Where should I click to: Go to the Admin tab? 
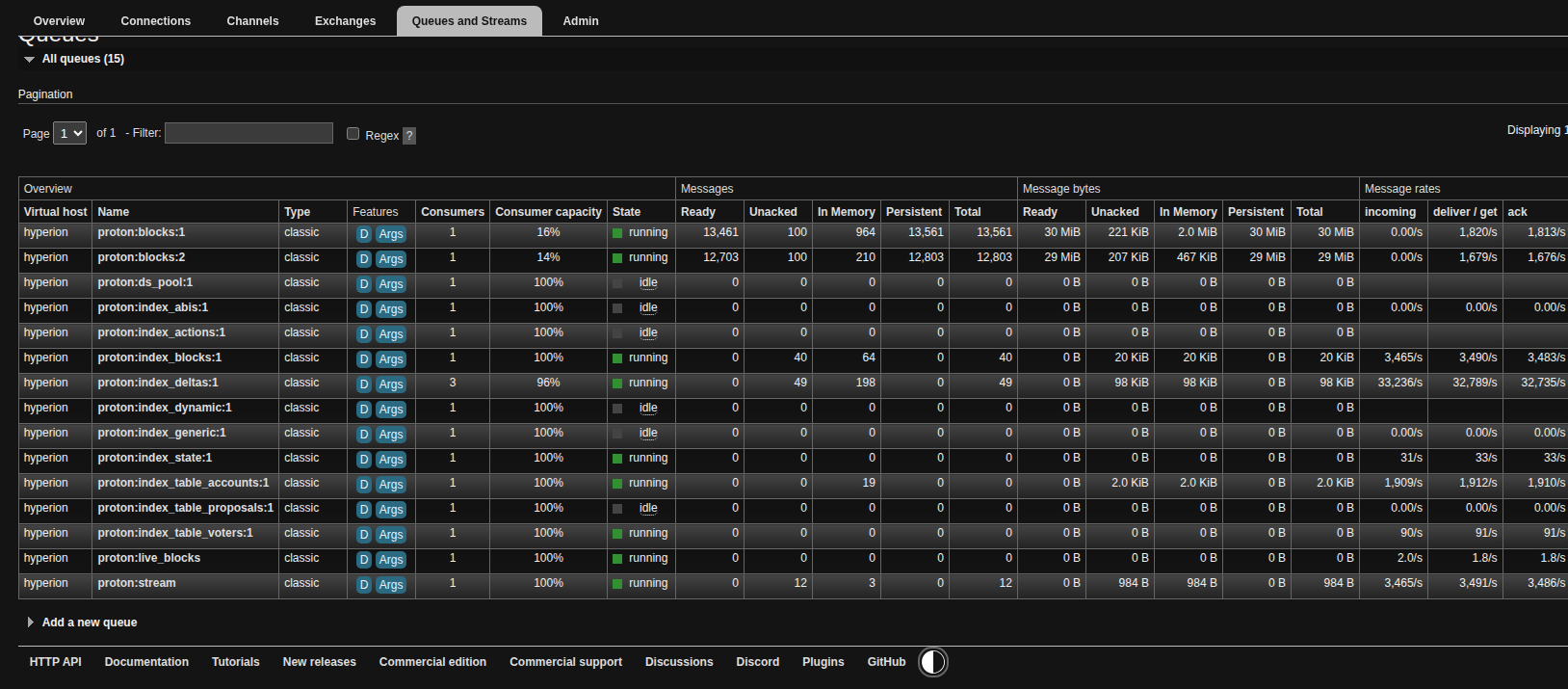click(580, 21)
